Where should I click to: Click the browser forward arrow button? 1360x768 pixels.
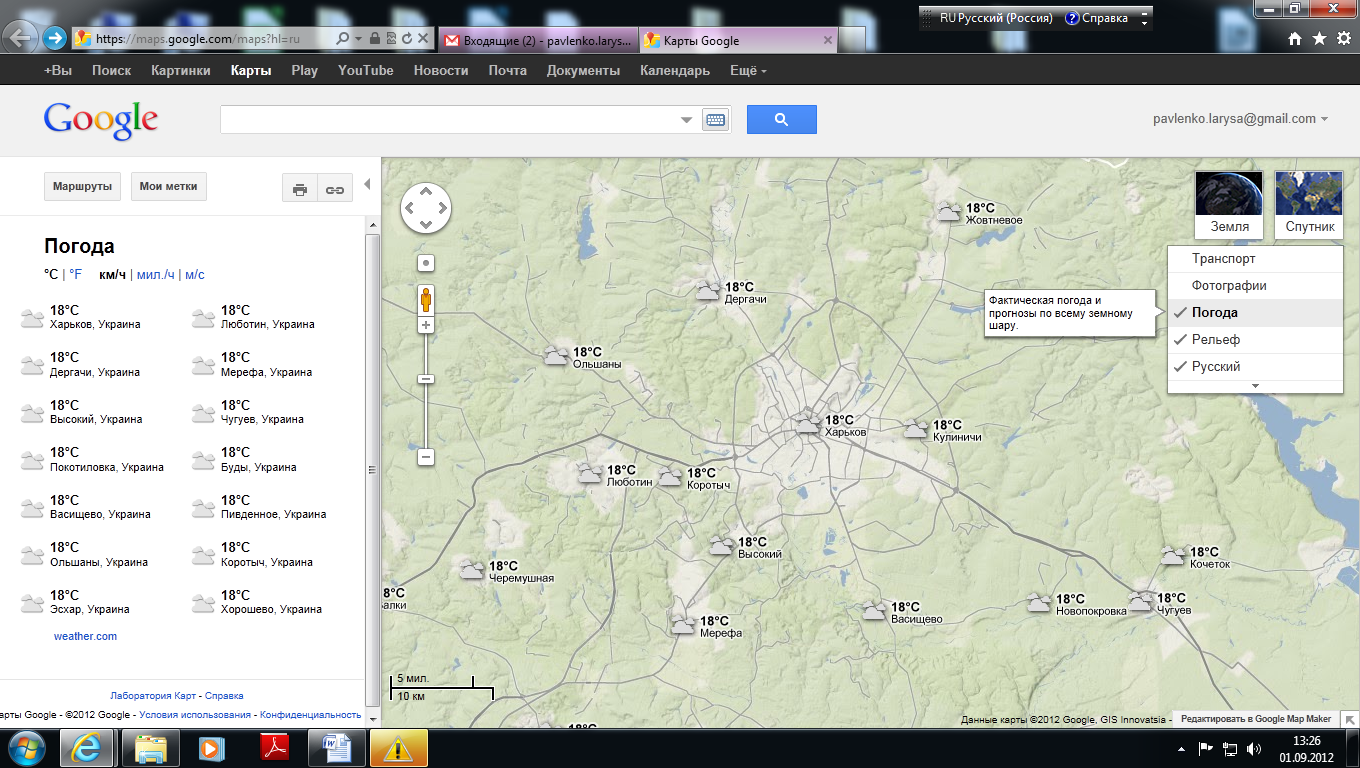(x=54, y=39)
